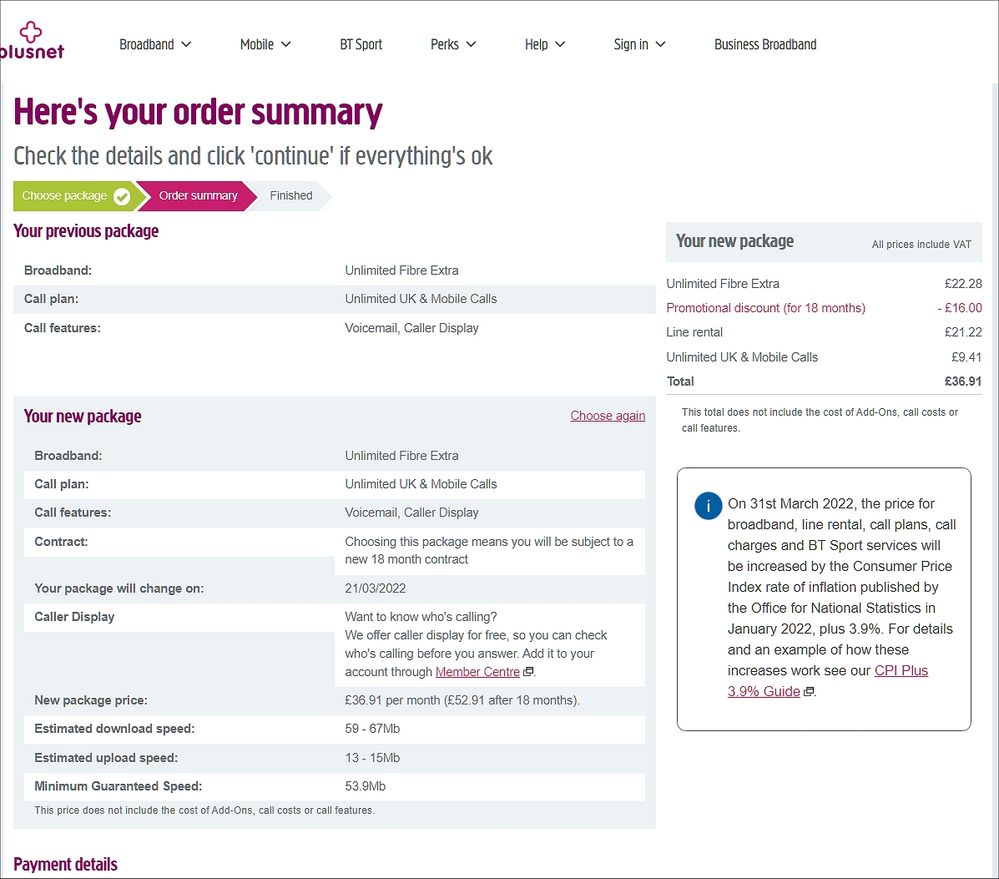Click the Order summary progress step
Viewport: 999px width, 879px height.
click(196, 196)
